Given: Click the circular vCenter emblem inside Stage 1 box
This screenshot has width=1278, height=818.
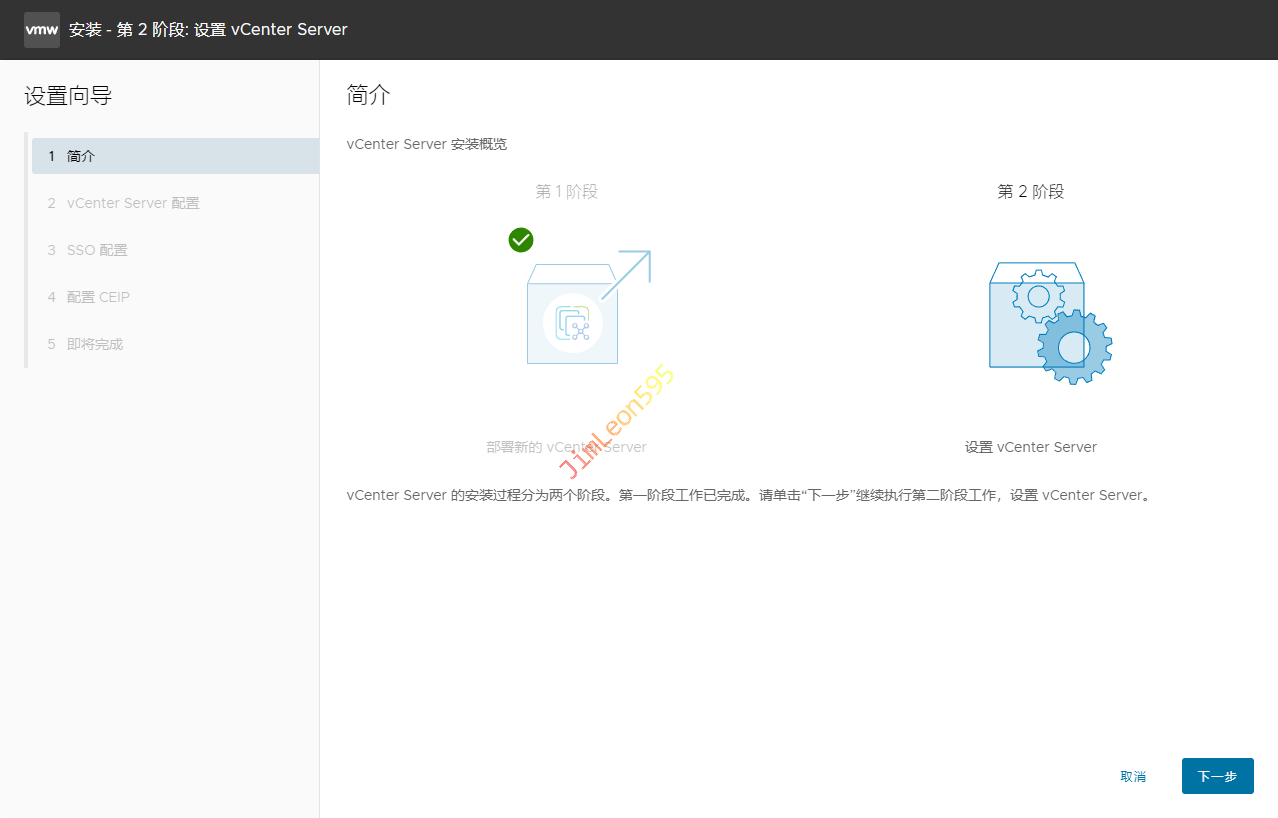Looking at the screenshot, I should [572, 322].
